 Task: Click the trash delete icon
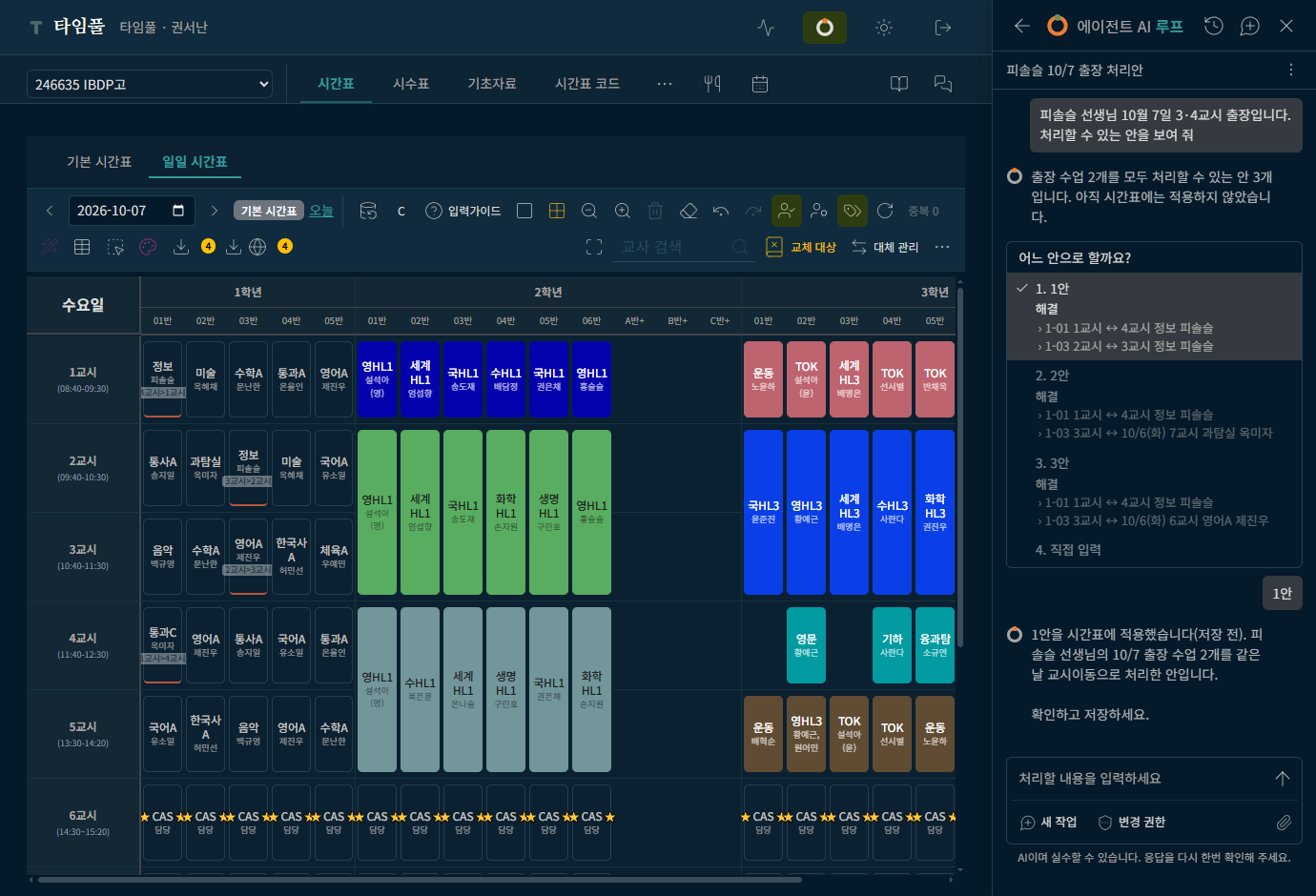[x=655, y=211]
